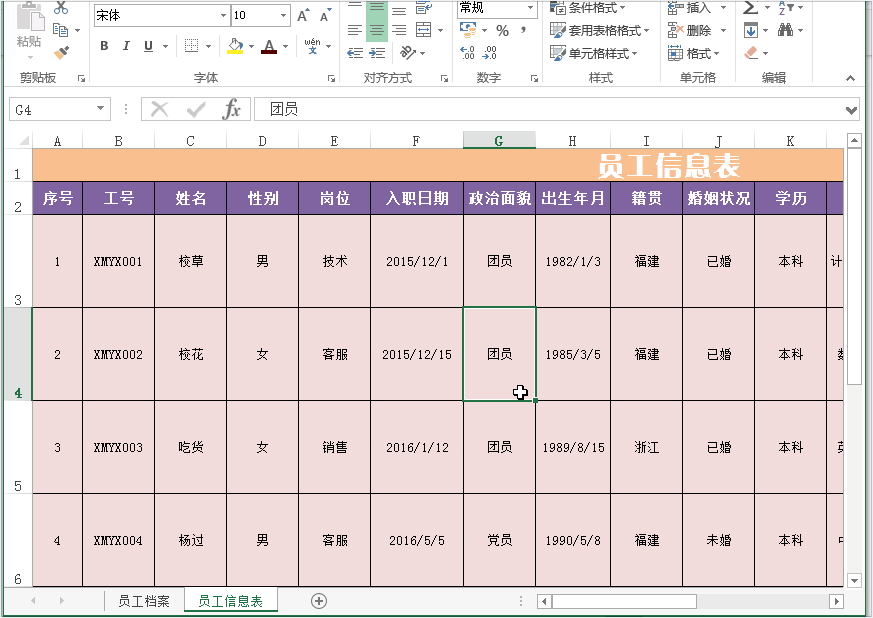
Task: Open the 格式 format menu
Action: [x=694, y=53]
